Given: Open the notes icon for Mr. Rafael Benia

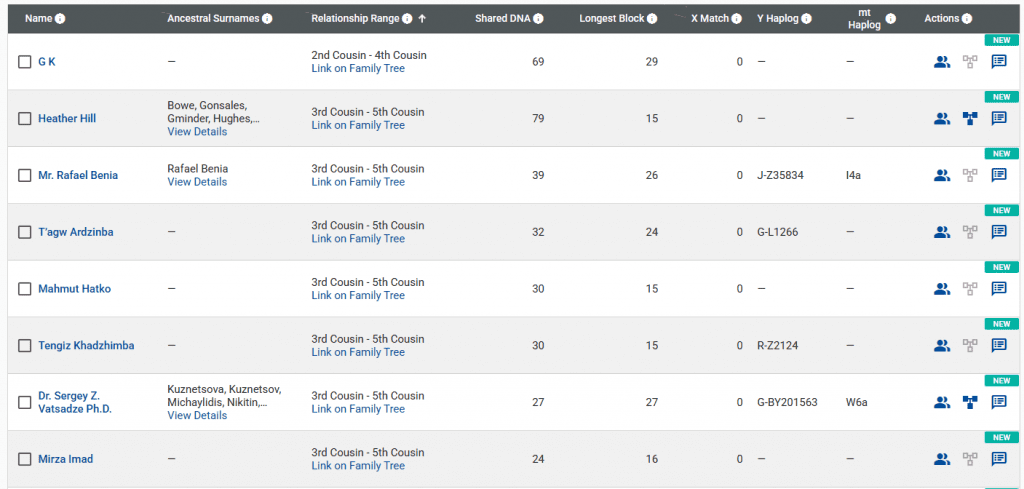Looking at the screenshot, I should point(998,175).
